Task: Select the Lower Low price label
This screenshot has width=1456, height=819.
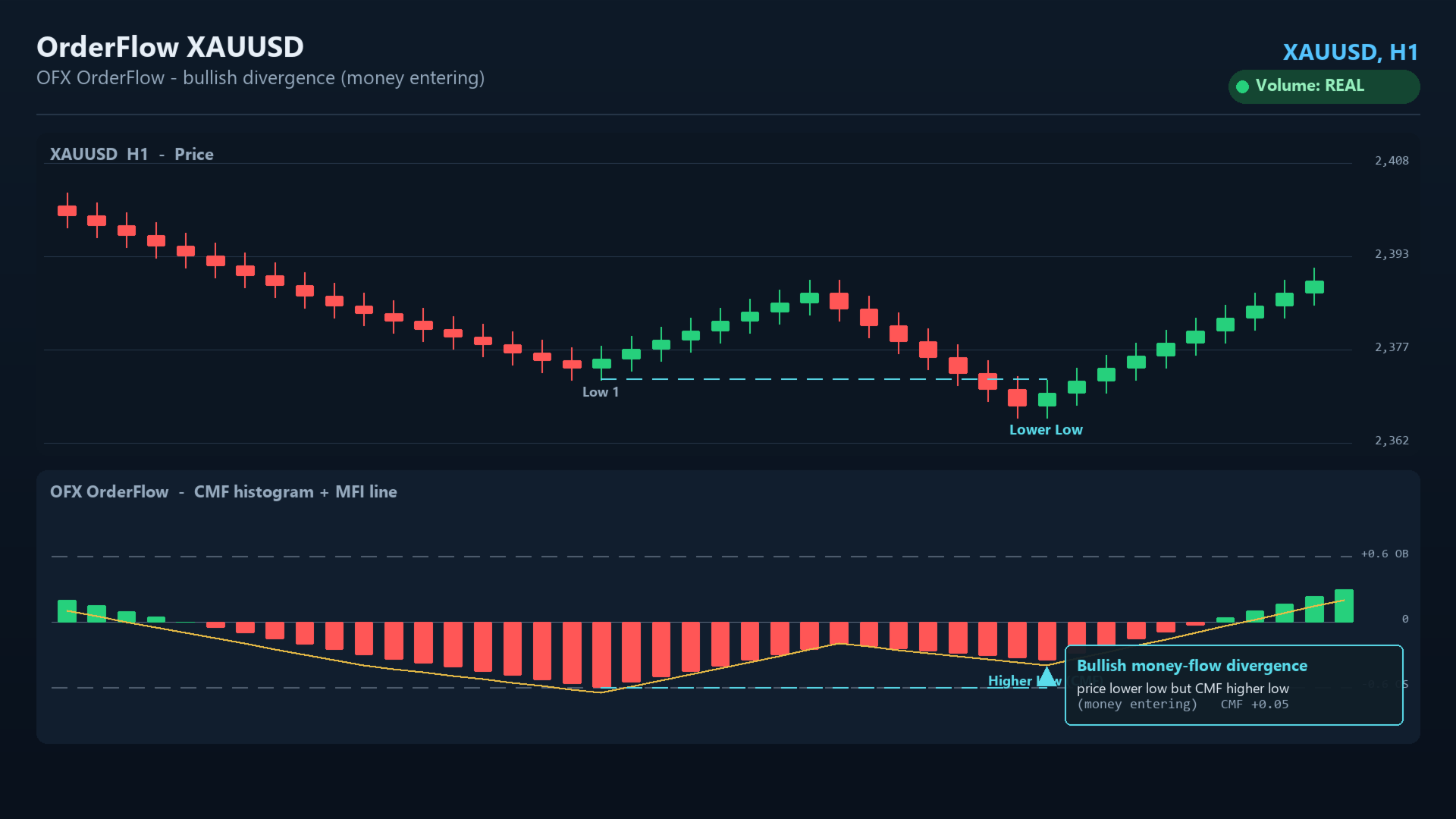Action: 1046,430
